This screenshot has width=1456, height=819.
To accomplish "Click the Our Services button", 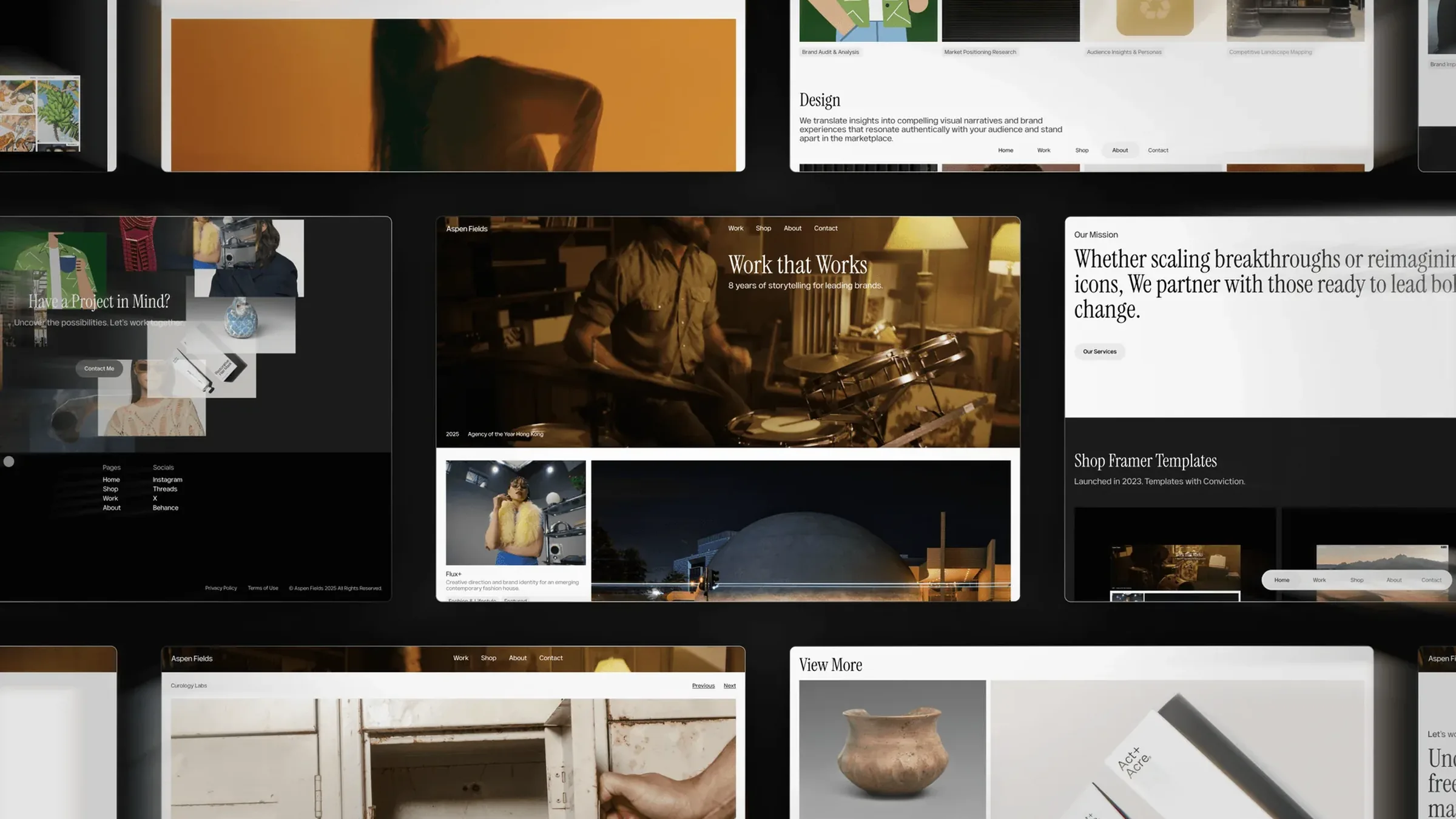I will pos(1099,351).
